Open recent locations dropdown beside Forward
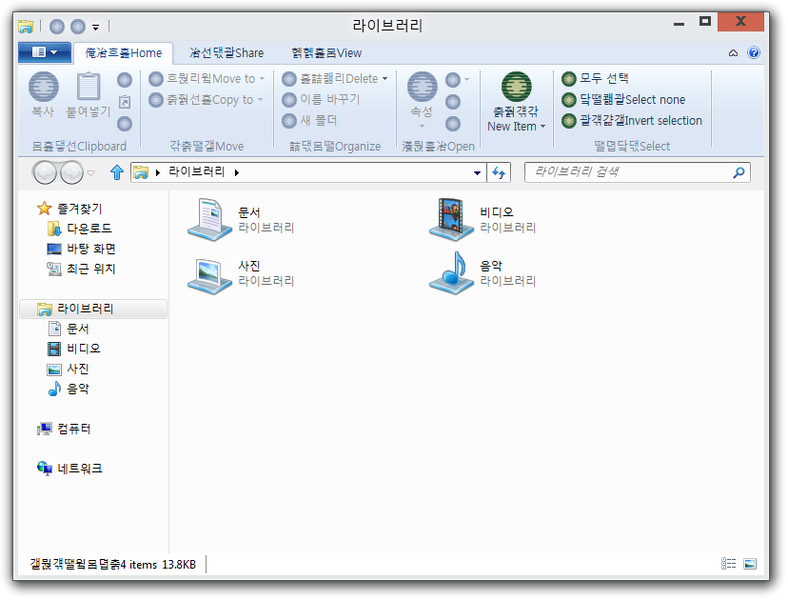788x600 pixels. pyautogui.click(x=91, y=173)
